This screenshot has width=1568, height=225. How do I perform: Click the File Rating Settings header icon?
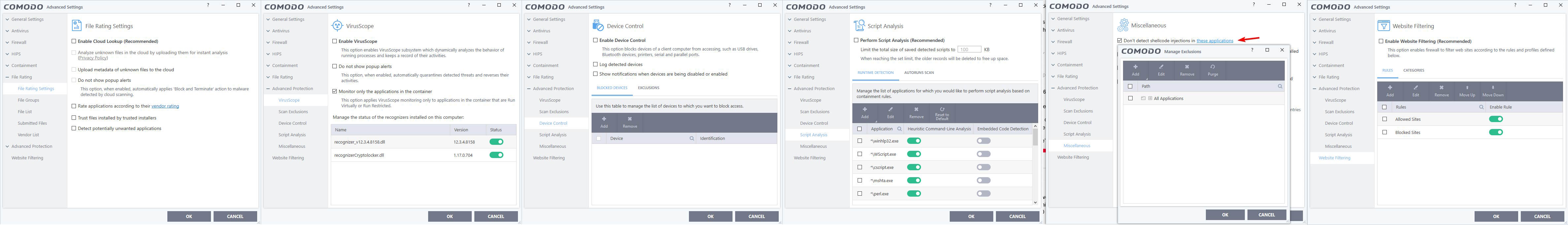[77, 25]
